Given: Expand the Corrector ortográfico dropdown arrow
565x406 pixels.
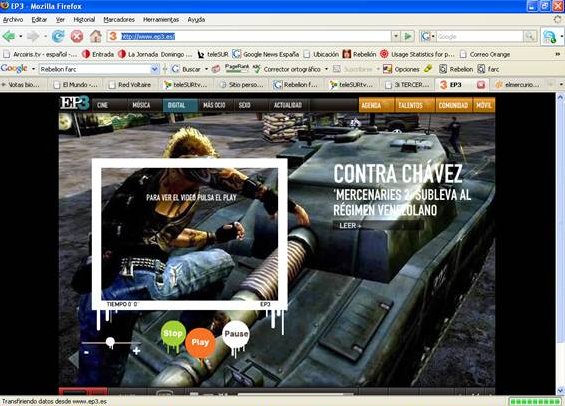Looking at the screenshot, I should 326,69.
